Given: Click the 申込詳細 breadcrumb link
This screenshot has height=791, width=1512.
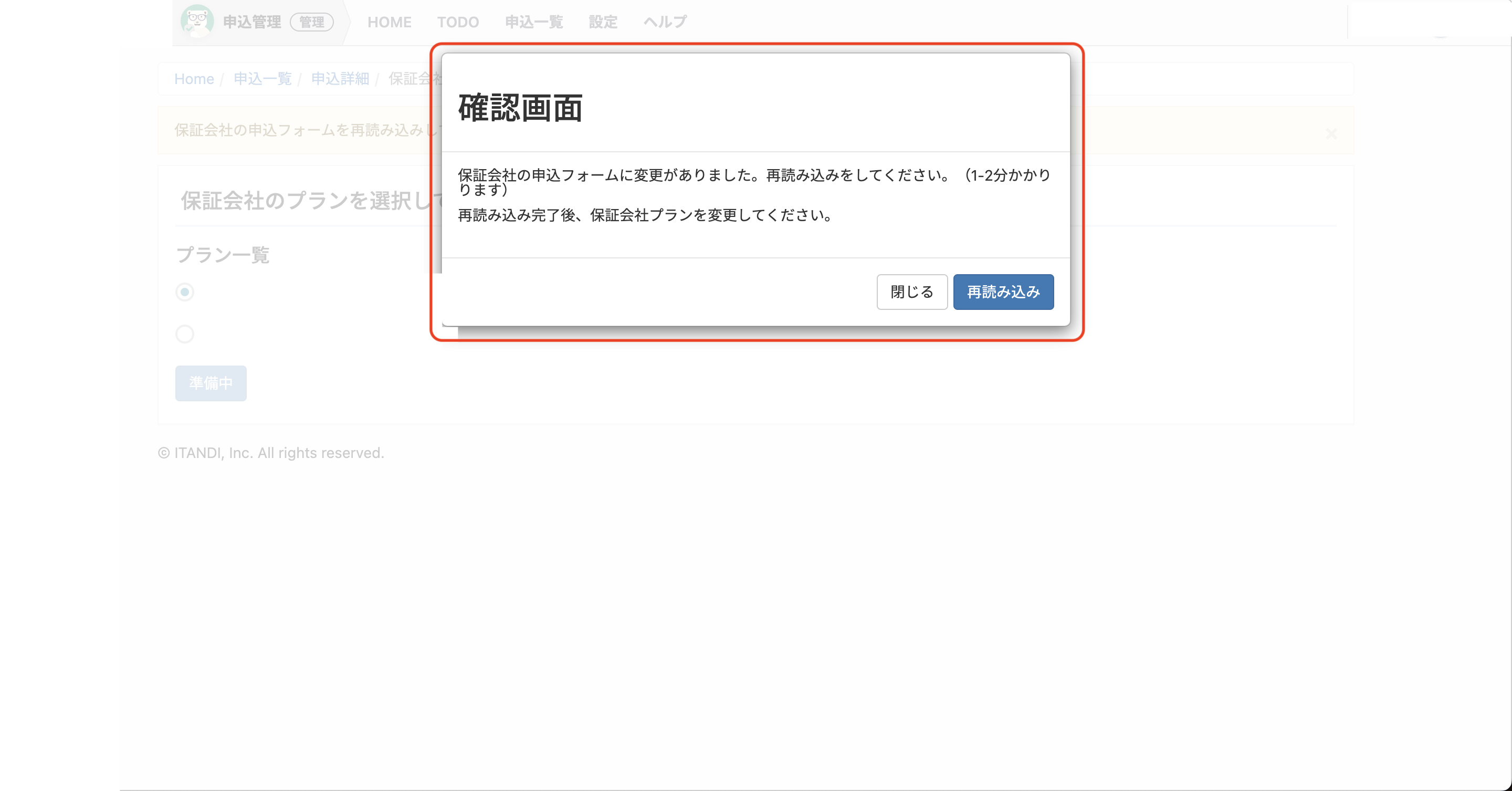Looking at the screenshot, I should (x=340, y=79).
